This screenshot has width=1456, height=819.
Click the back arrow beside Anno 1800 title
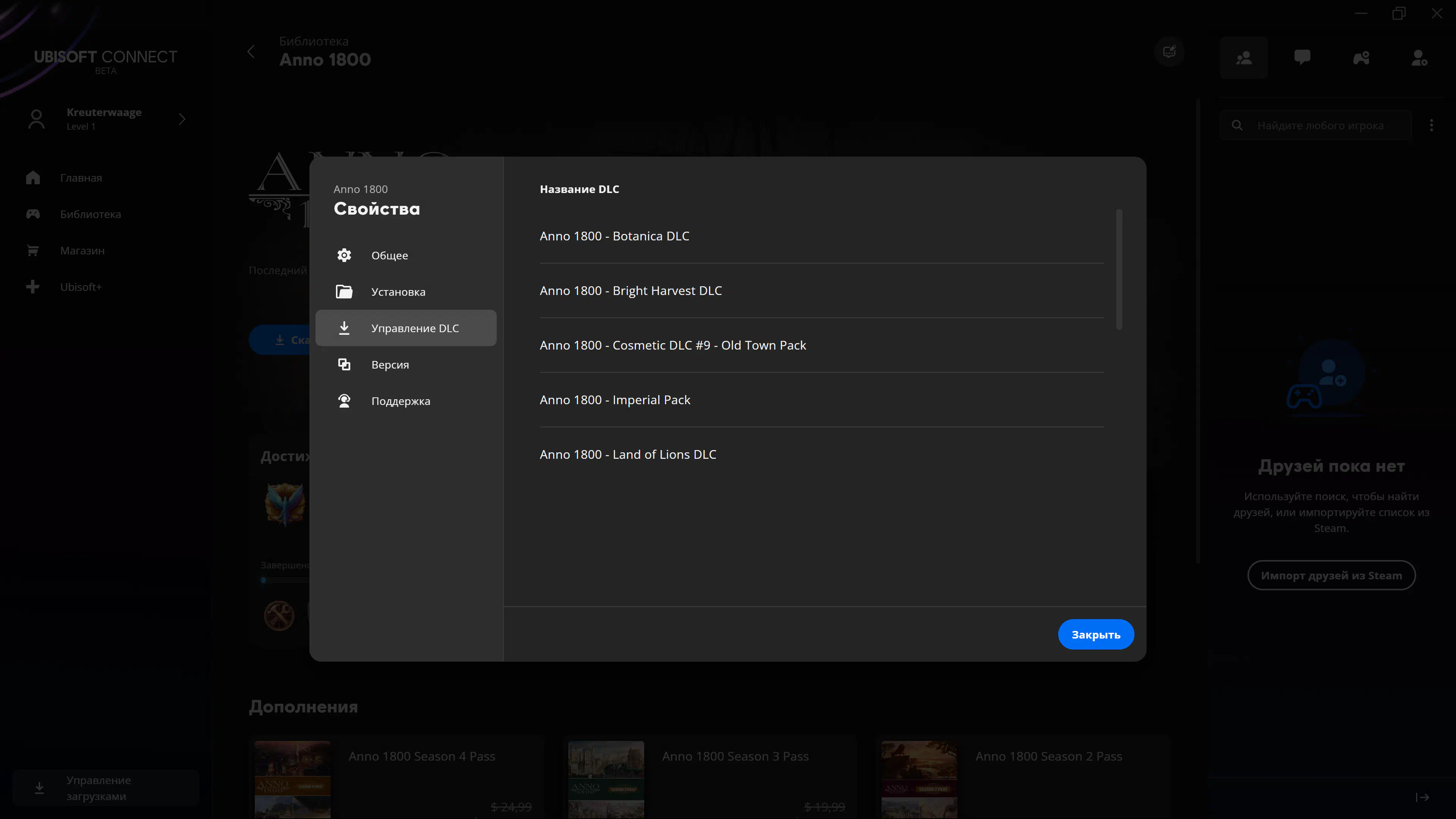[251, 52]
